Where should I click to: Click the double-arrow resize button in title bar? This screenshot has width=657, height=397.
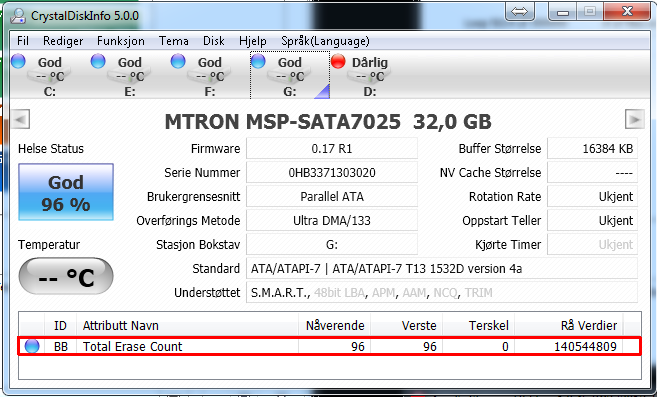520,12
